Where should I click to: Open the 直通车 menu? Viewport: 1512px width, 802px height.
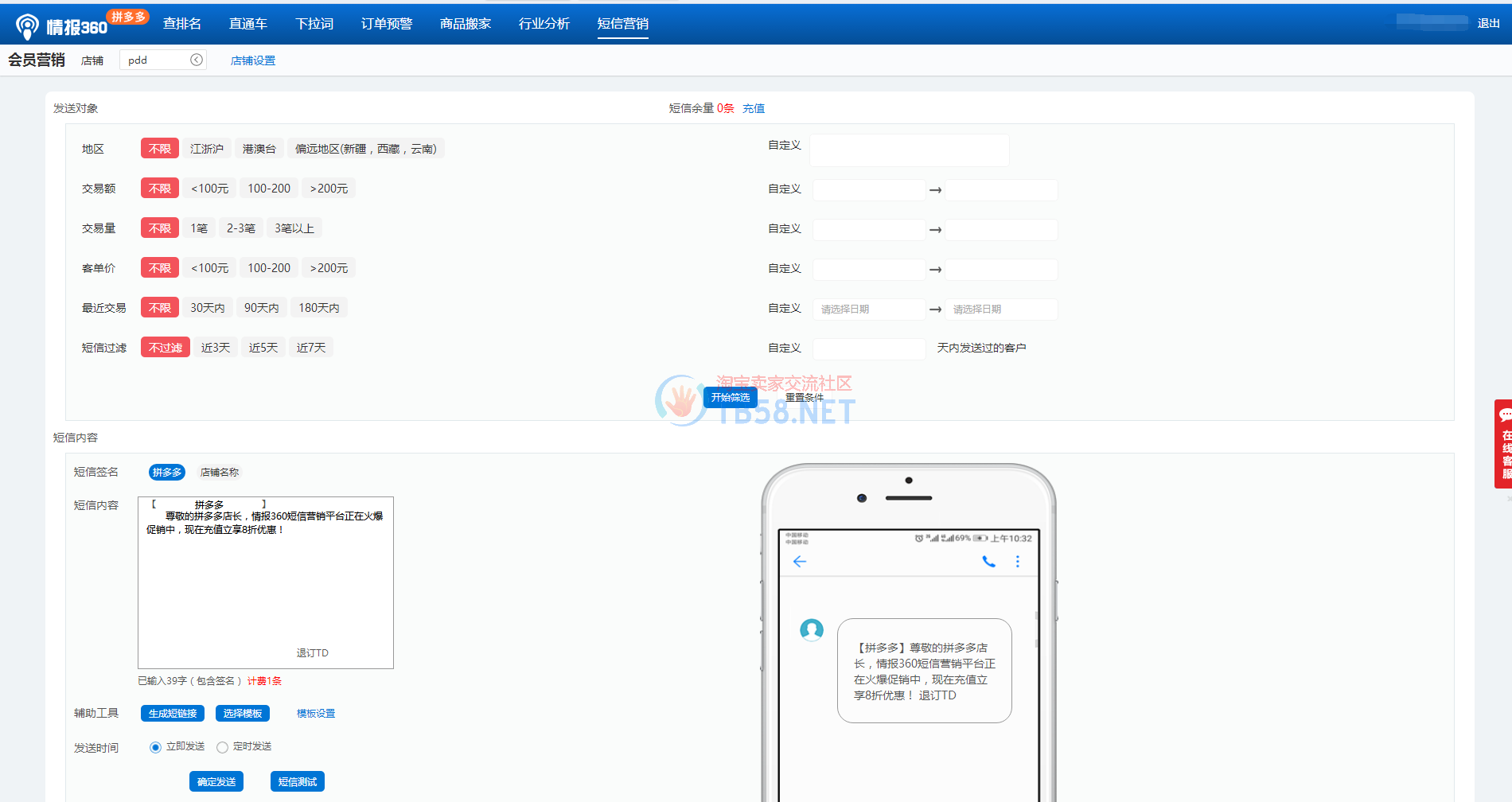coord(248,24)
